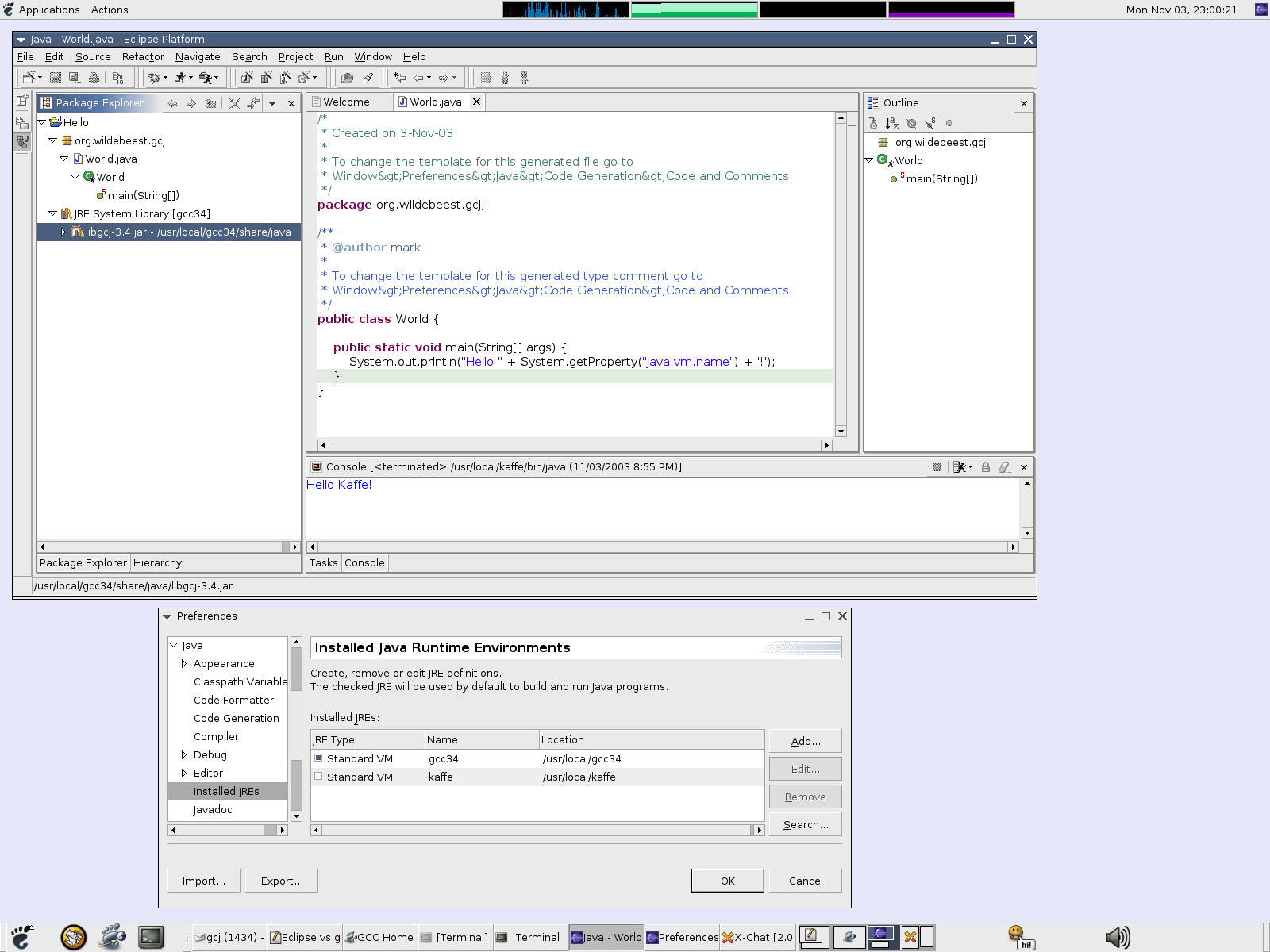Click the Java perspective icon in left bar

click(22, 142)
